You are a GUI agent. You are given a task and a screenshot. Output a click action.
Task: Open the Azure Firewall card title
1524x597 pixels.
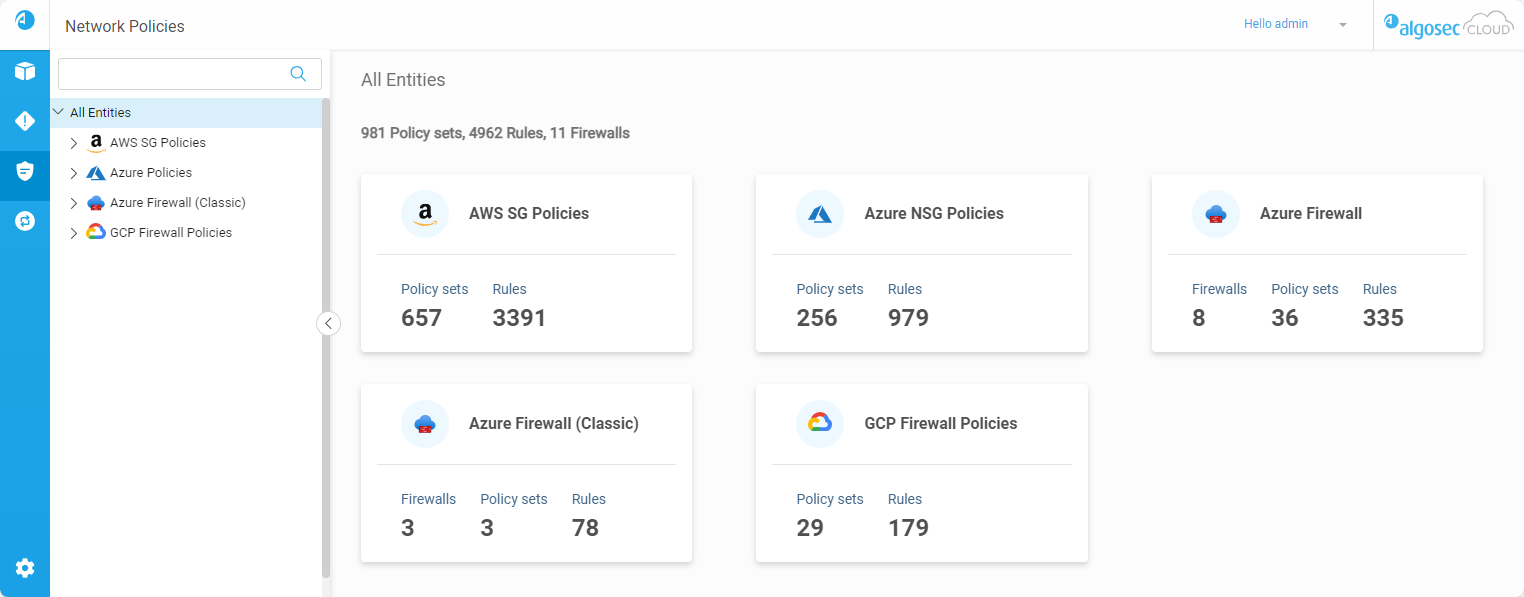(1310, 214)
